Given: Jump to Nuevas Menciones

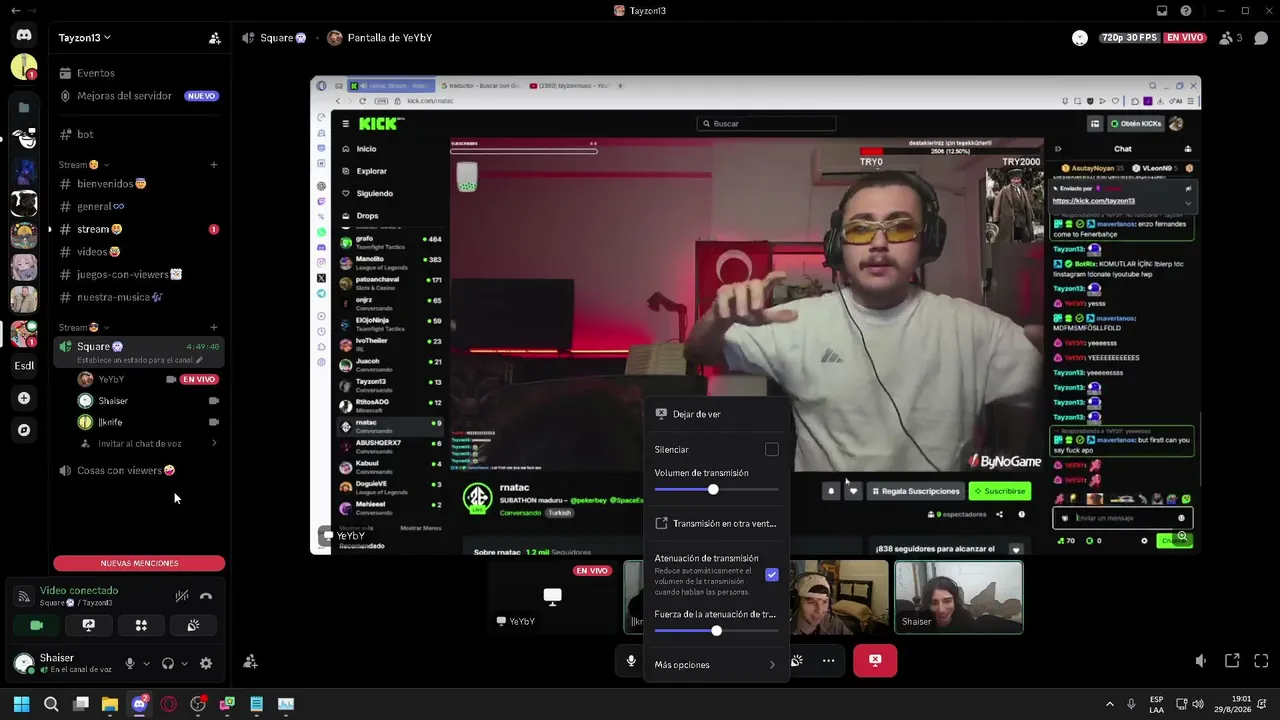Looking at the screenshot, I should click(x=139, y=563).
